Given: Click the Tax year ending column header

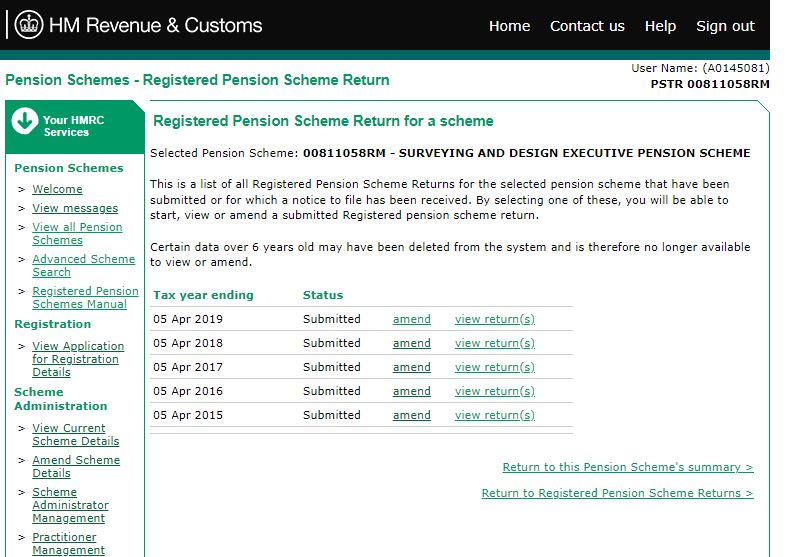Looking at the screenshot, I should click(x=203, y=295).
